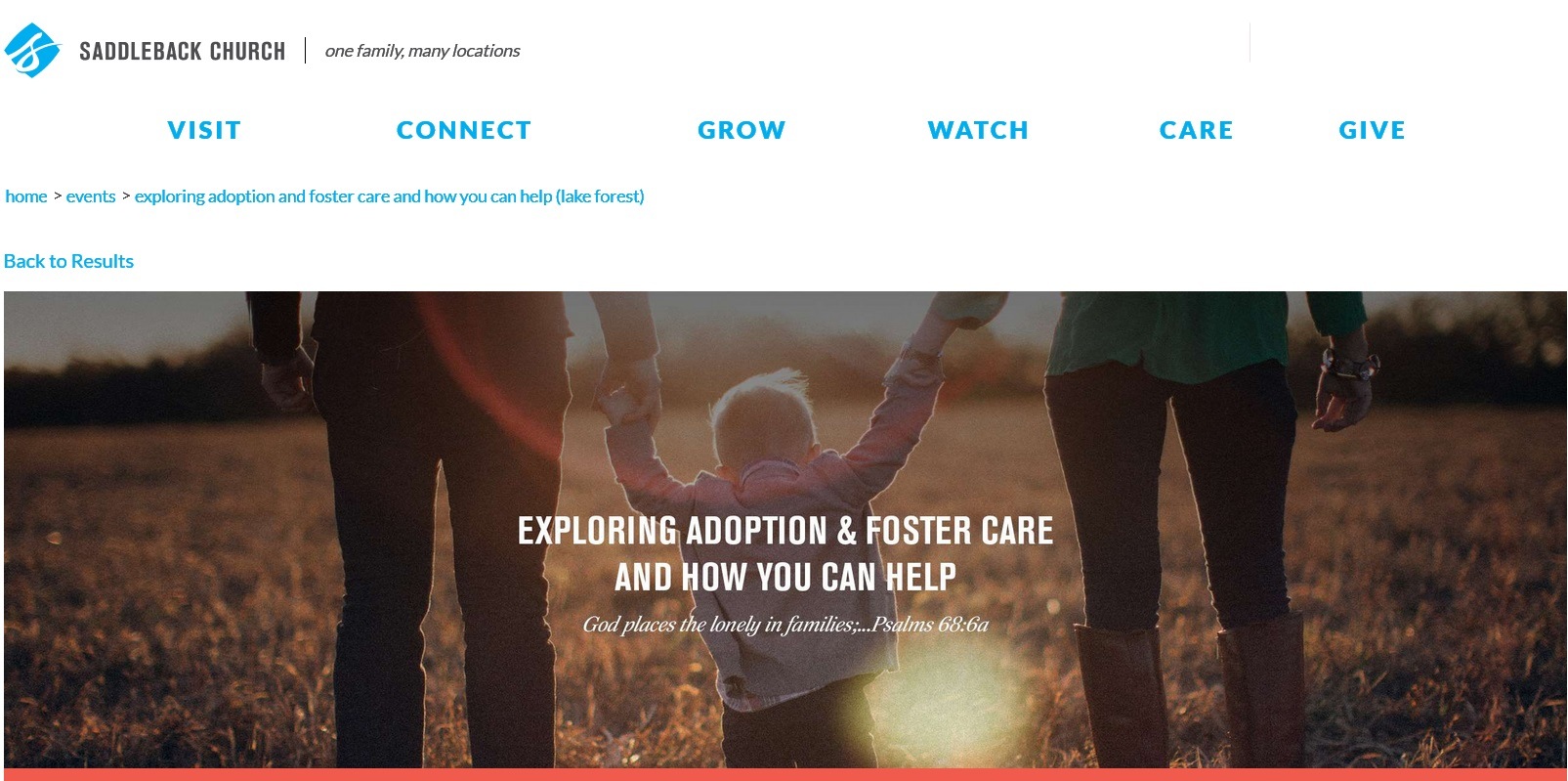Navigate to the events breadcrumb link
The width and height of the screenshot is (1568, 781).
coord(91,196)
